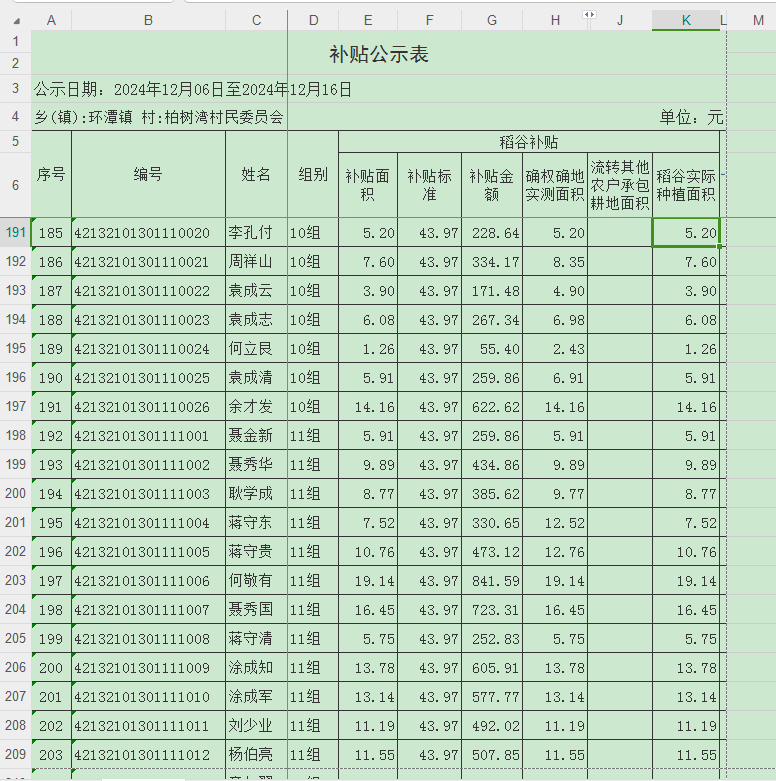The image size is (776, 781).
Task: Click sequence number cell 203
Action: point(51,754)
